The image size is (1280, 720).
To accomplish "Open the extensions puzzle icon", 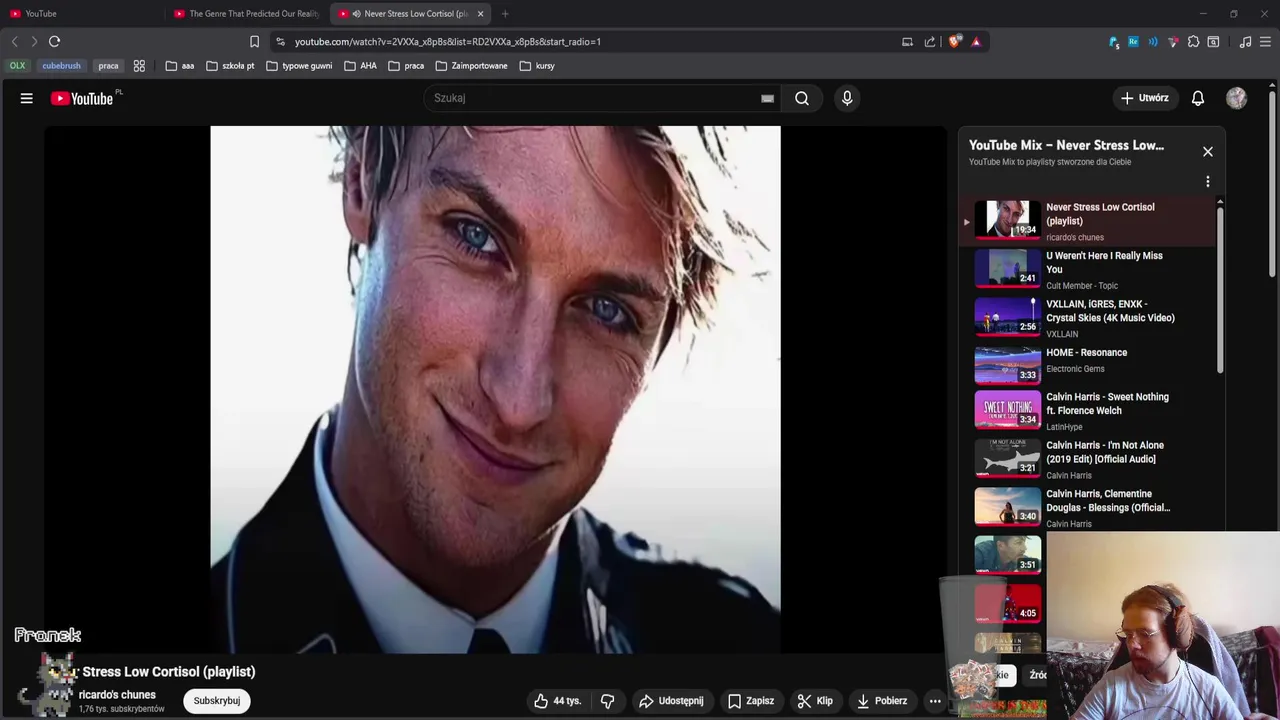I will click(1193, 42).
